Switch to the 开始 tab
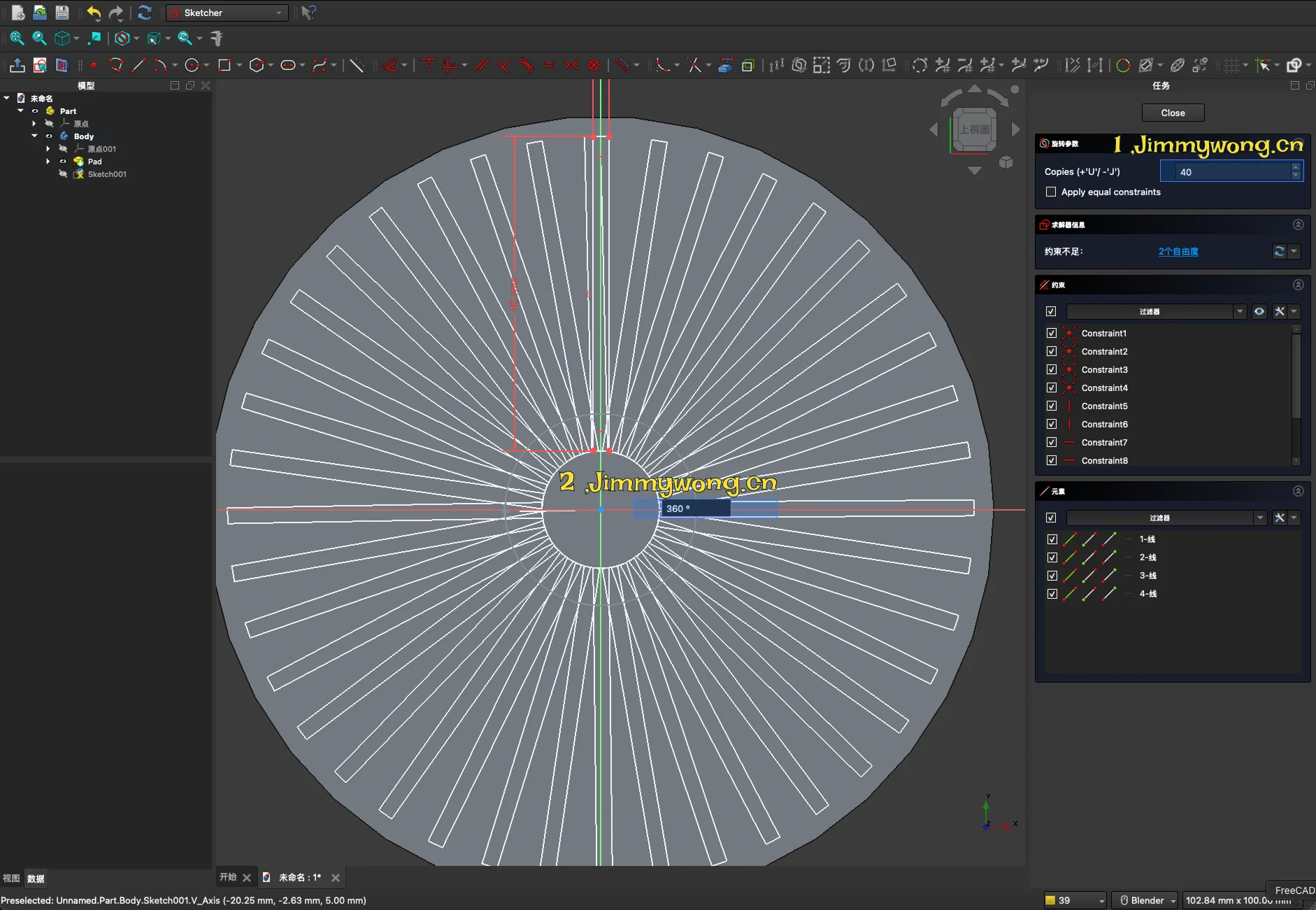The image size is (1316, 910). click(228, 877)
